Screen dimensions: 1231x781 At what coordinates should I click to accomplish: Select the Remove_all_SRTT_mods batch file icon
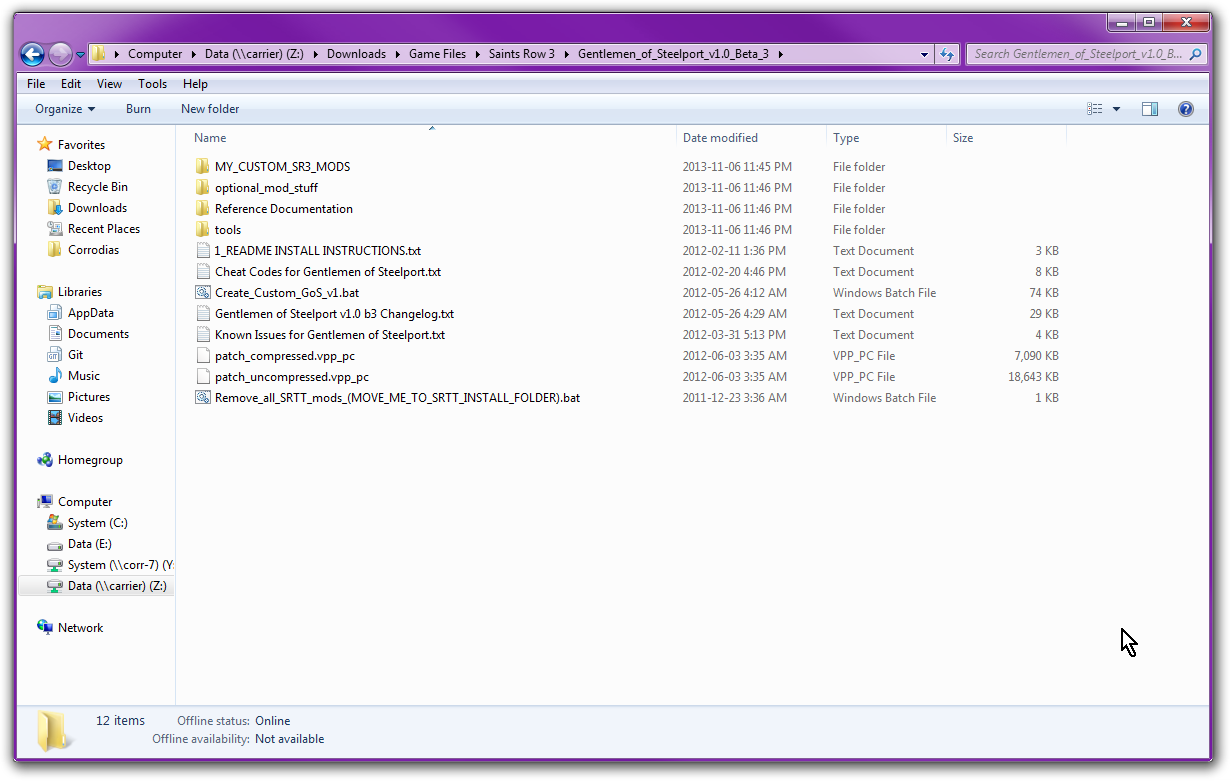coord(203,398)
